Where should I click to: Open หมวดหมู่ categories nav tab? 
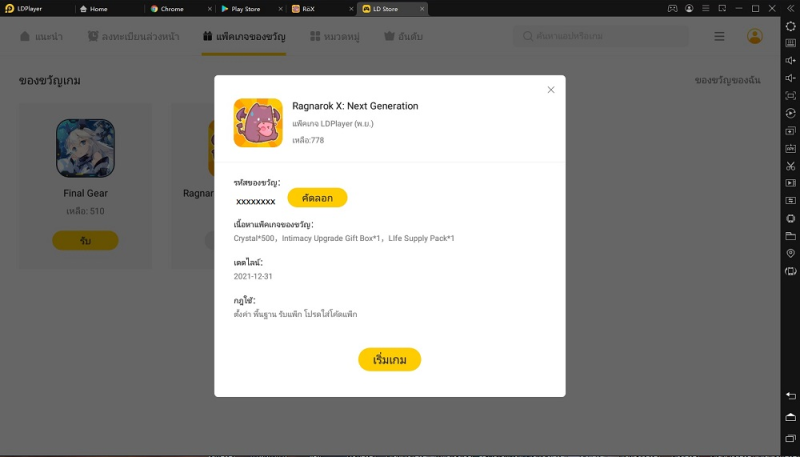[335, 36]
